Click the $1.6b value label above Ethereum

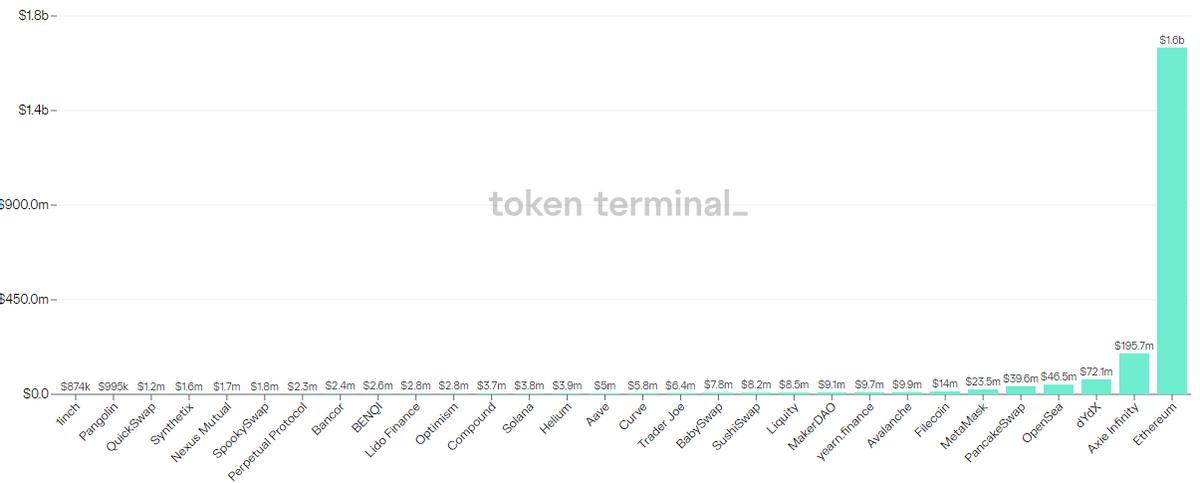1171,39
